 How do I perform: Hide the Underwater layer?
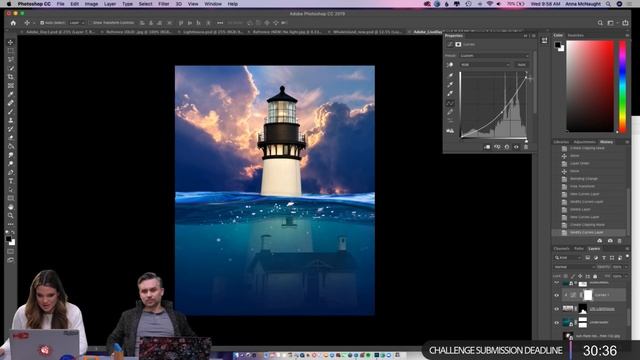click(x=556, y=322)
